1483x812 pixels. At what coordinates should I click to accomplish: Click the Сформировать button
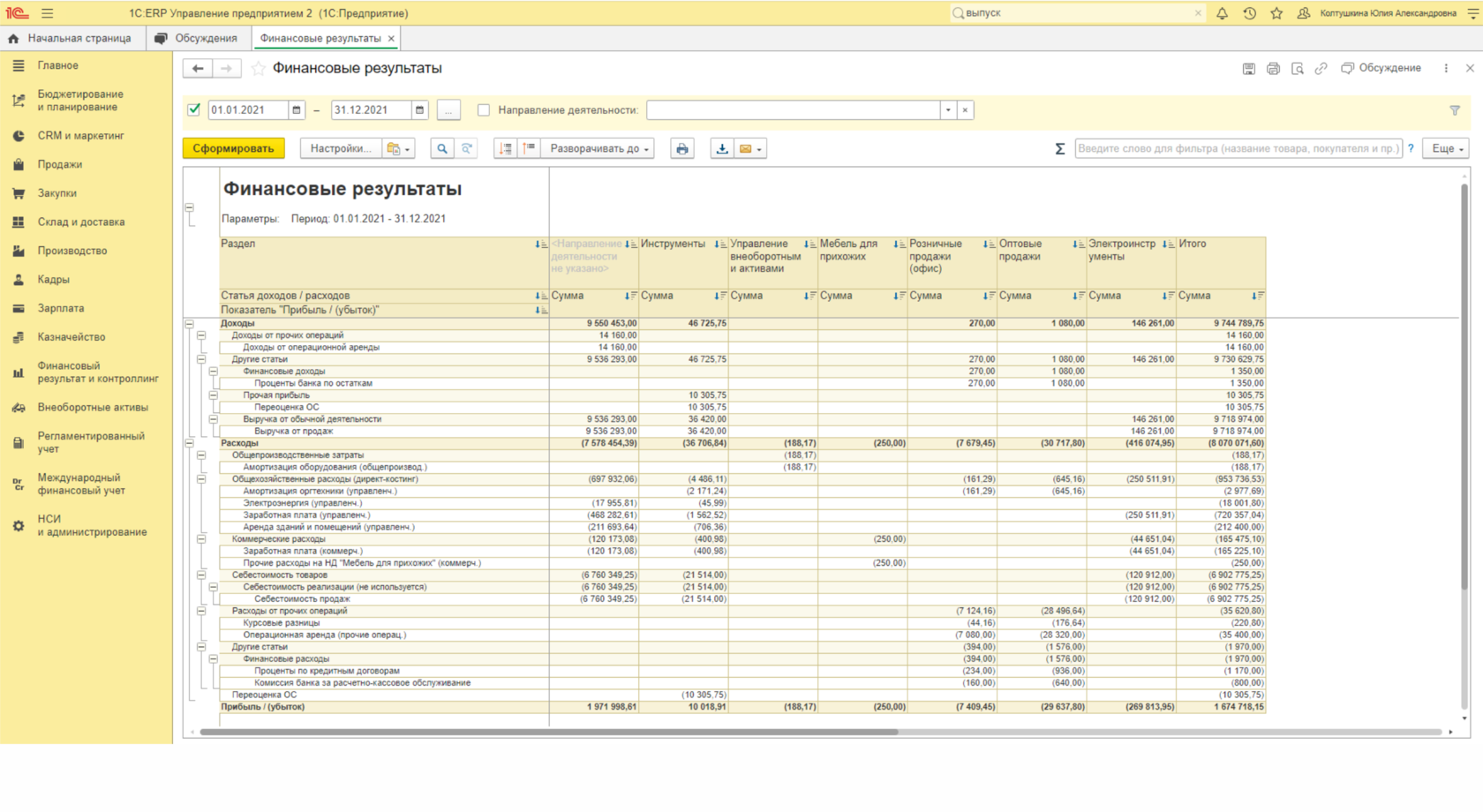[233, 149]
